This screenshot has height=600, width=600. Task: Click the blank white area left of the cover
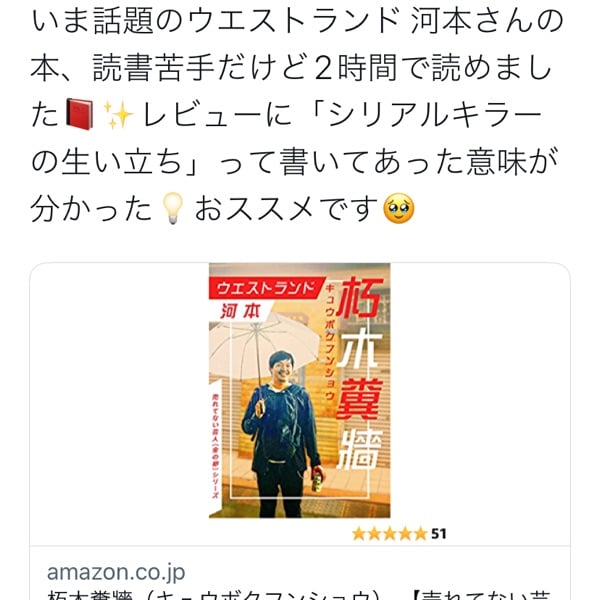coord(119,404)
